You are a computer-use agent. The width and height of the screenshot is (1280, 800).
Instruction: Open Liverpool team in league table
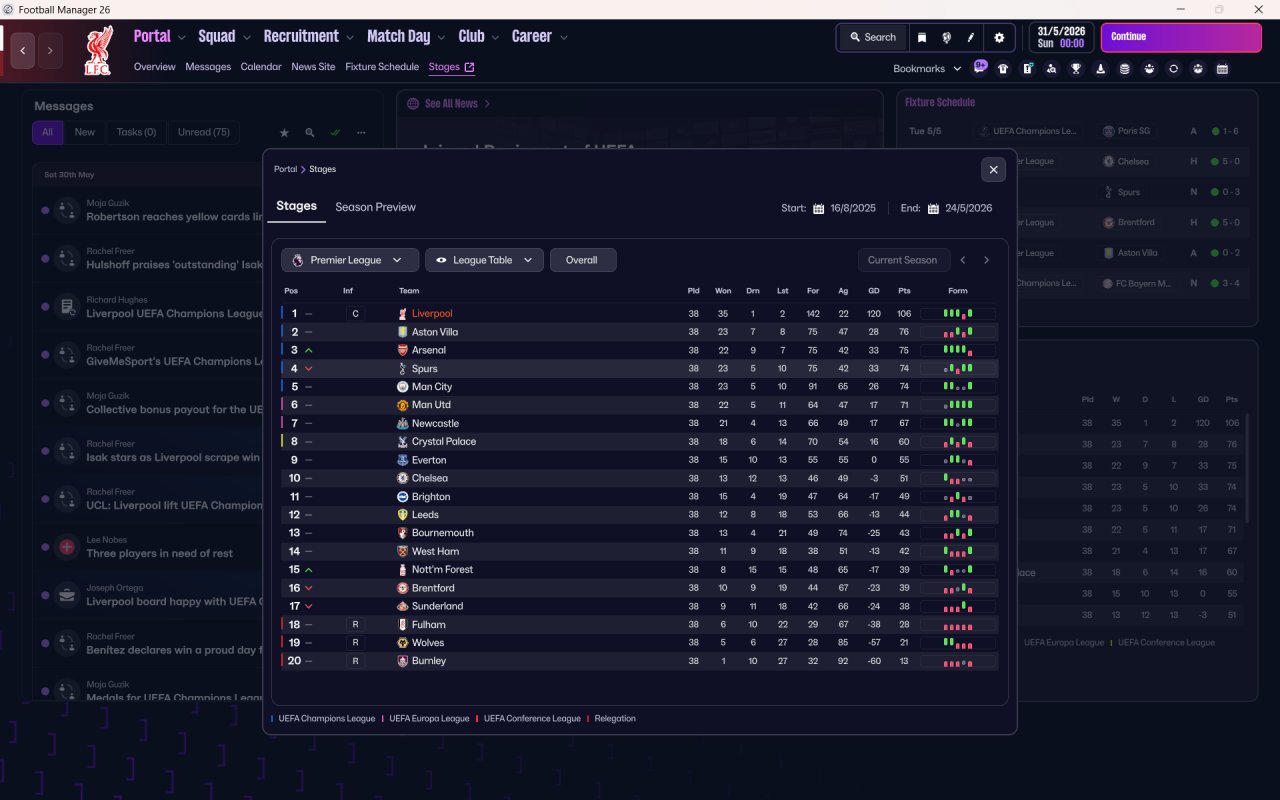point(432,314)
